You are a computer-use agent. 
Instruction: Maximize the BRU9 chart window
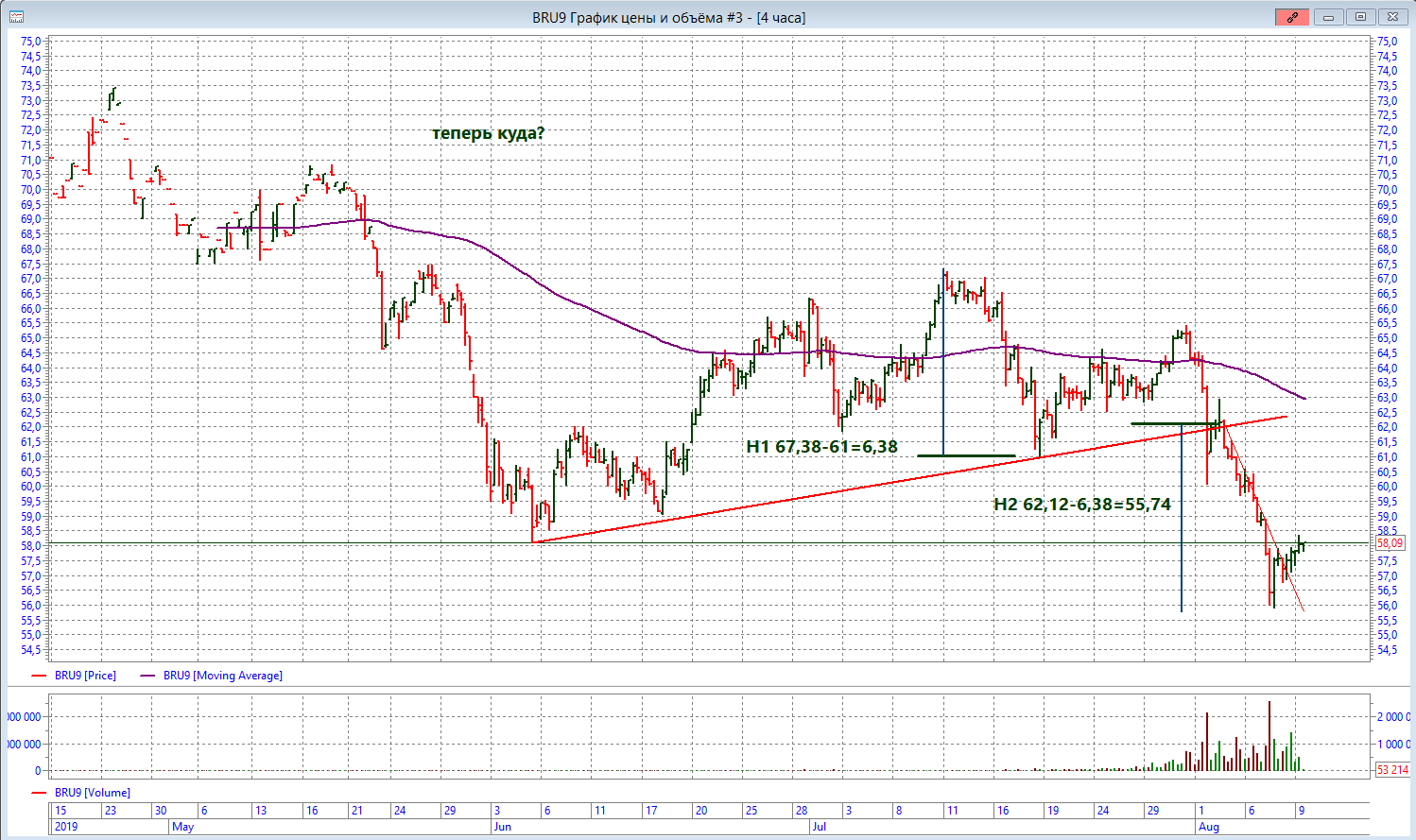tap(1360, 17)
